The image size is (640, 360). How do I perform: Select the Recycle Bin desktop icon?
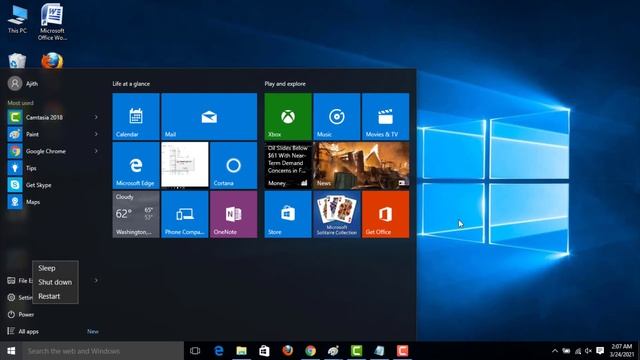tap(17, 61)
